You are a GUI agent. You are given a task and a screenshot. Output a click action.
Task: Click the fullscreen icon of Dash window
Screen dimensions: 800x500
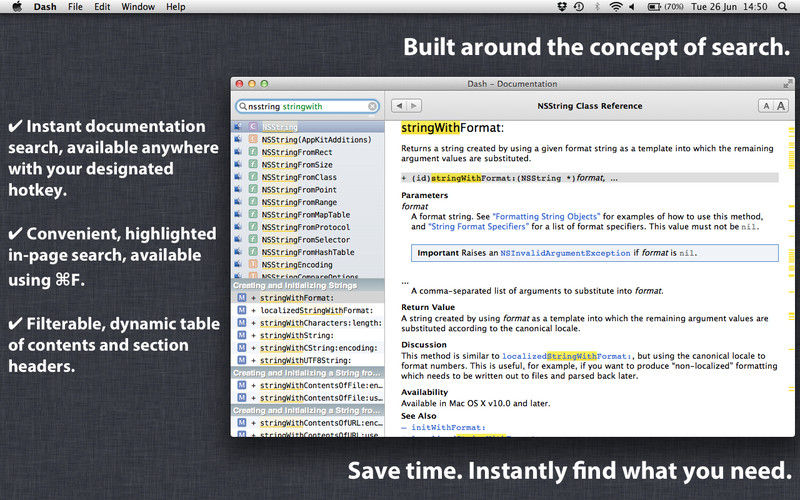click(x=788, y=83)
